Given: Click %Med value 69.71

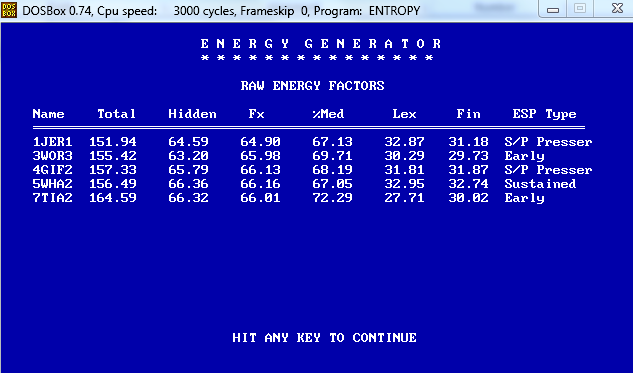Looking at the screenshot, I should [x=332, y=156].
